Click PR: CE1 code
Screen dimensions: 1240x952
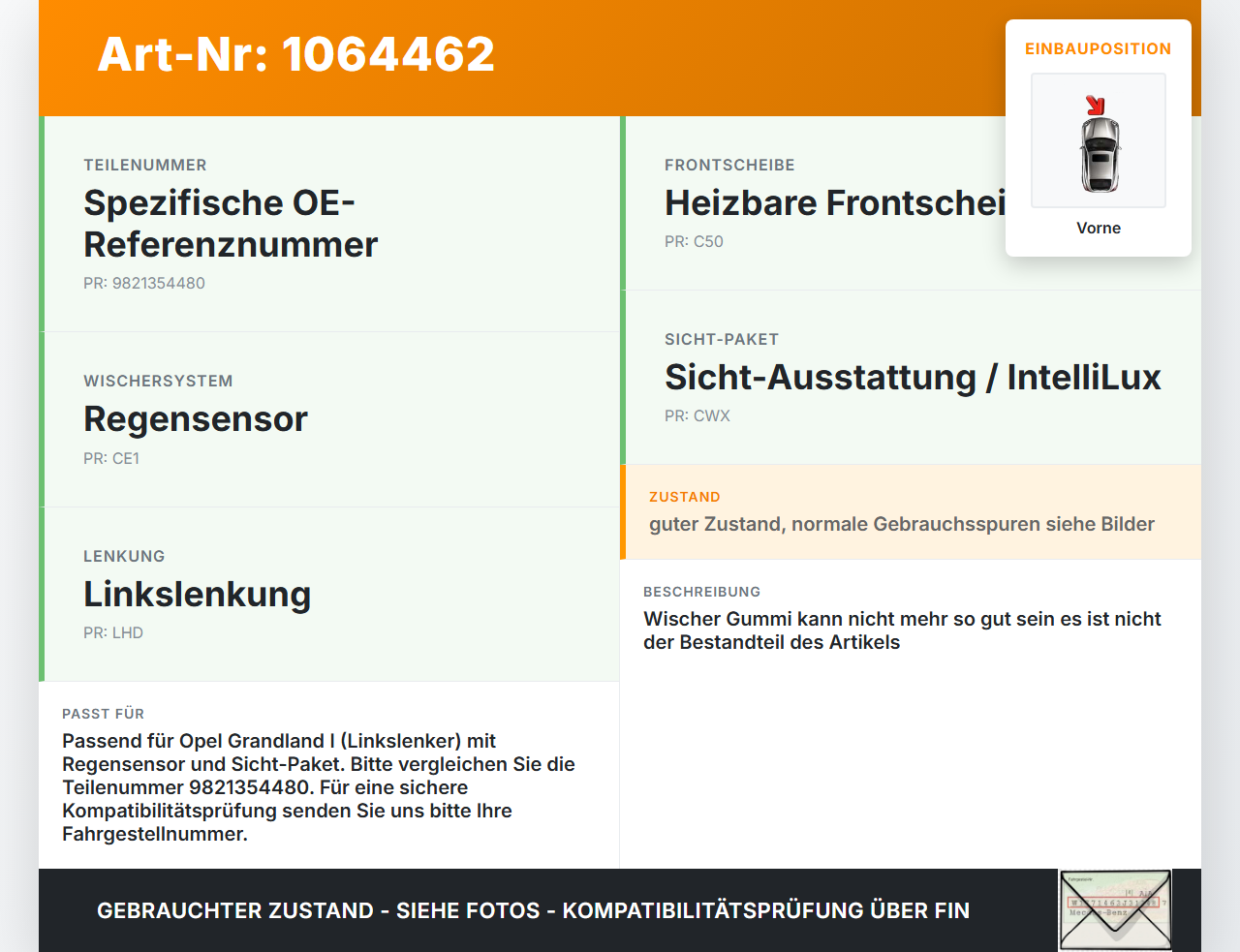111,458
